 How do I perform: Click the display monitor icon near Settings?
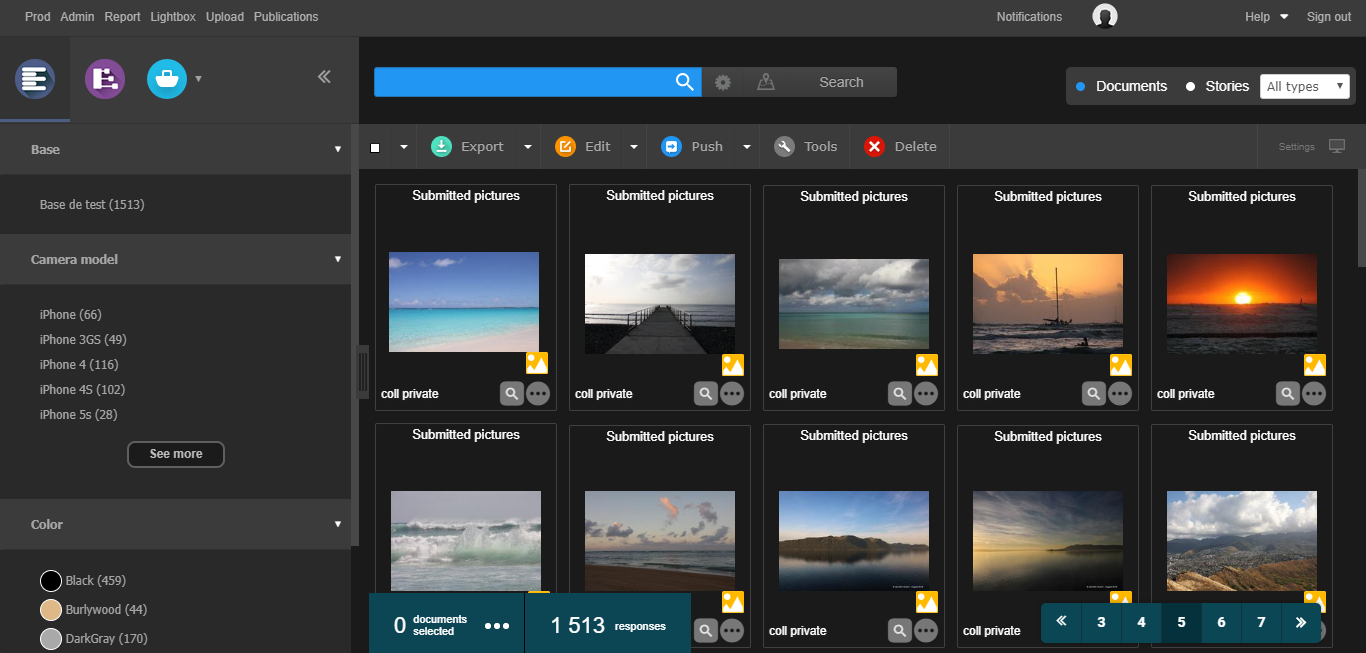[1337, 146]
